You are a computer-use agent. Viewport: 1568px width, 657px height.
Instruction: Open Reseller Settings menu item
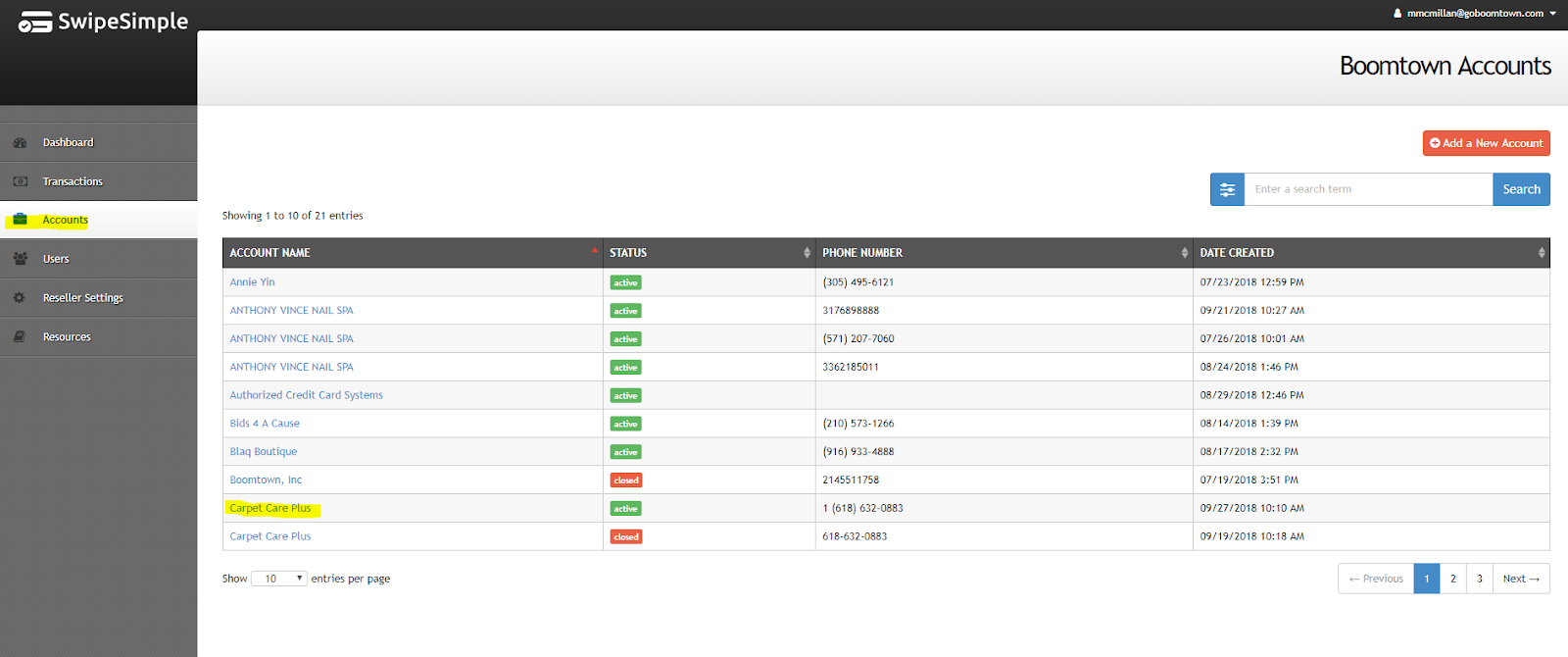98,297
